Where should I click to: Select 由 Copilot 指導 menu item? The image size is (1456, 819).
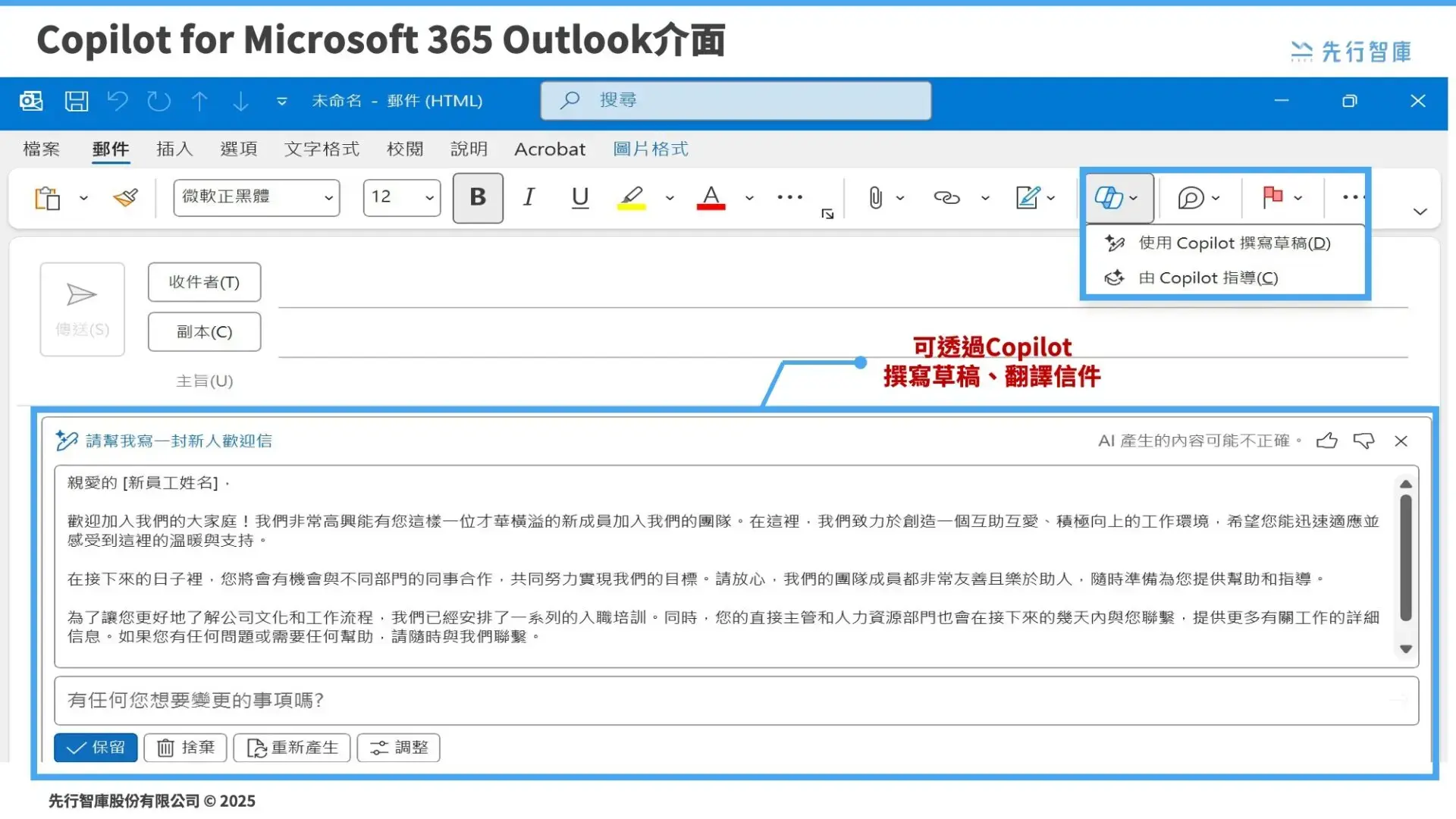click(1225, 278)
